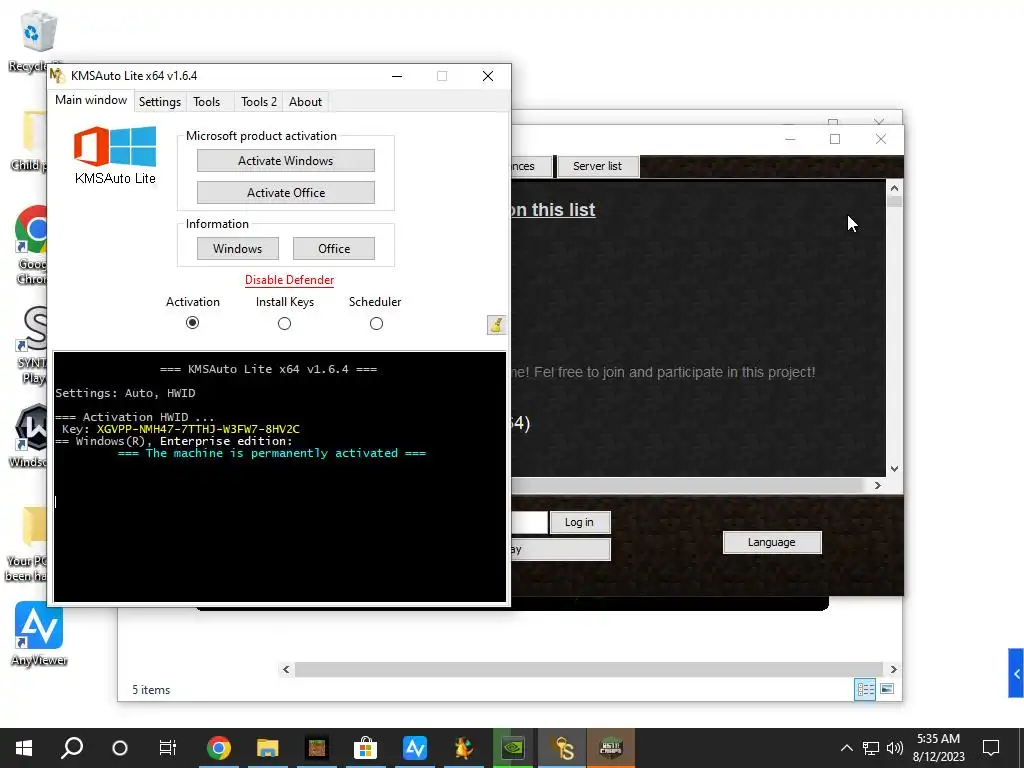The height and width of the screenshot is (768, 1024).
Task: Open Windows information button
Action: coord(238,249)
